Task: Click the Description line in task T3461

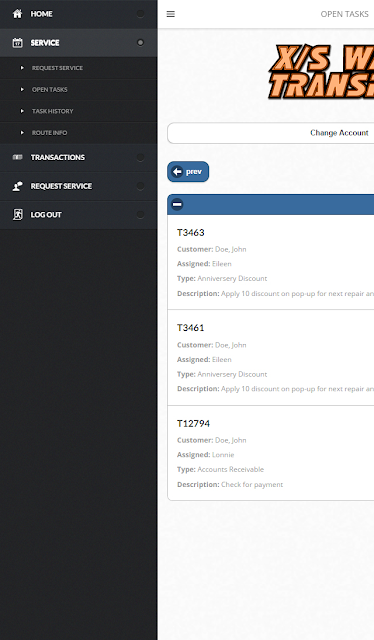Action: coord(275,389)
